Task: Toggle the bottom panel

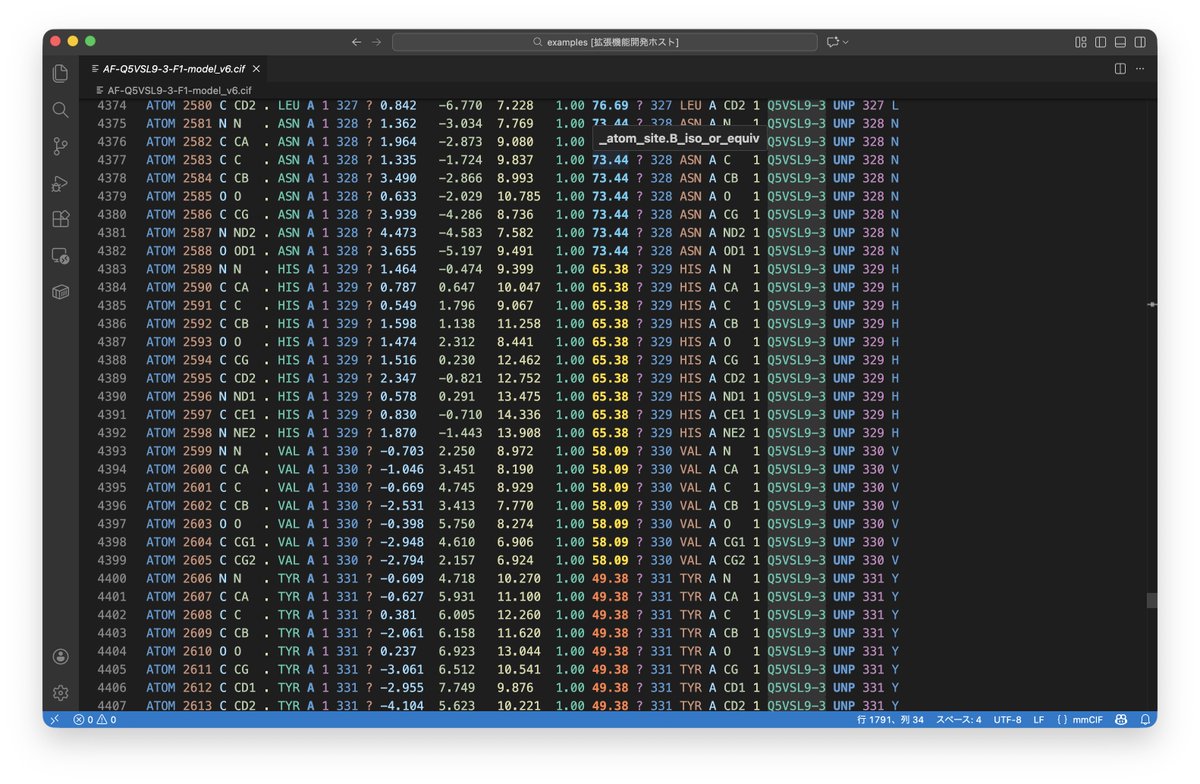Action: 1120,42
